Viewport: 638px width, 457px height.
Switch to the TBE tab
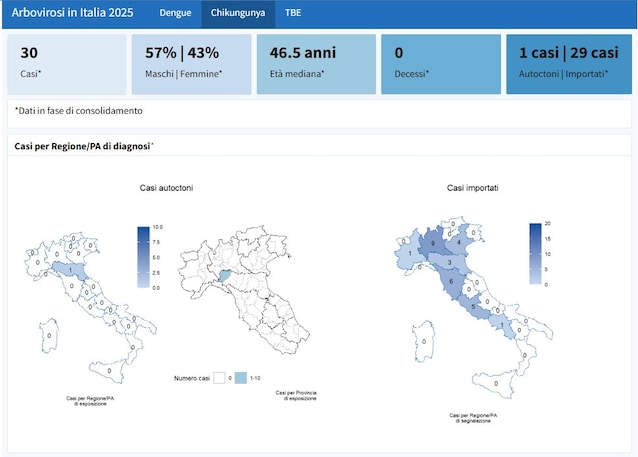pyautogui.click(x=293, y=13)
